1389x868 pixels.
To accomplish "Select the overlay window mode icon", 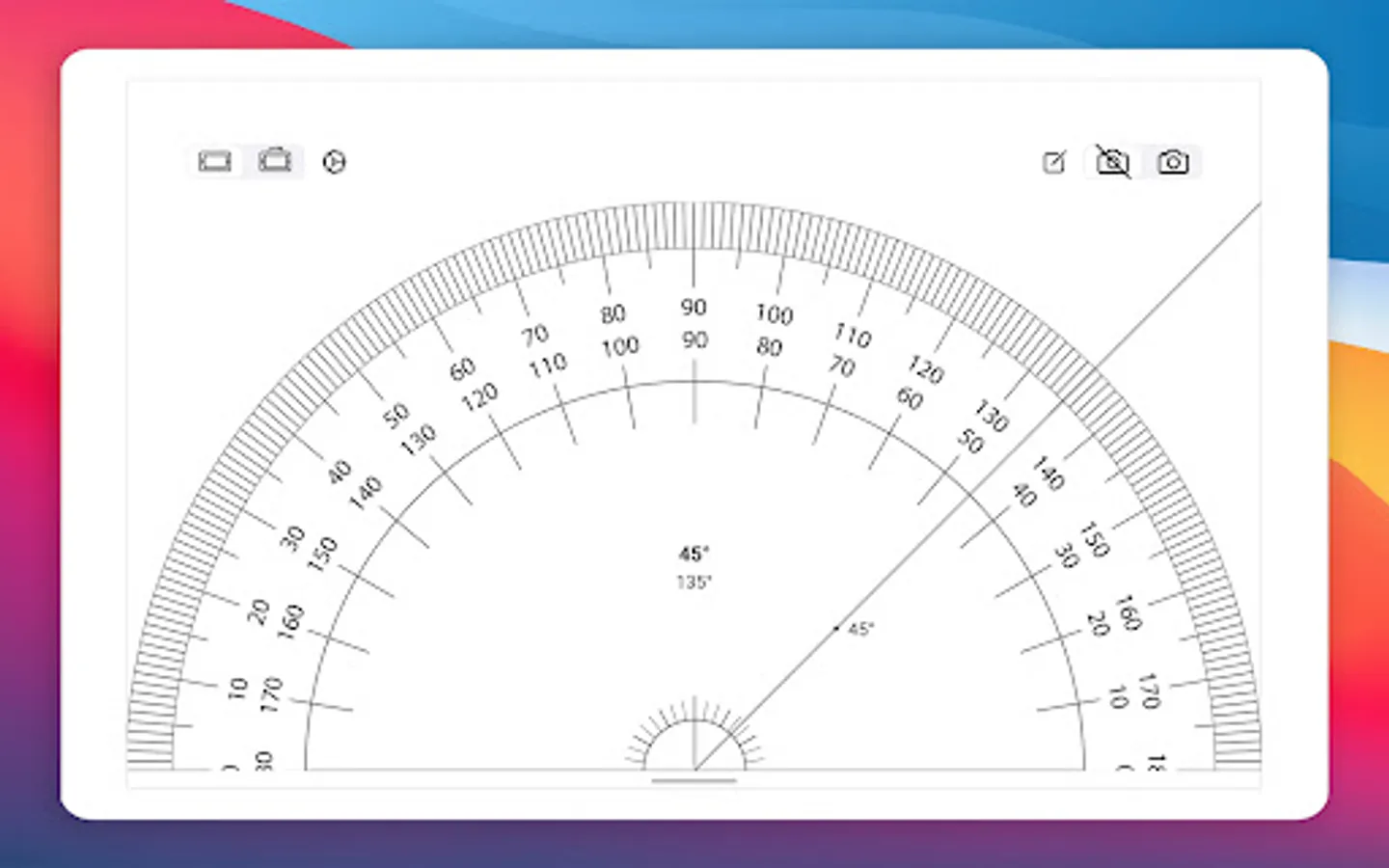I will pos(275,160).
